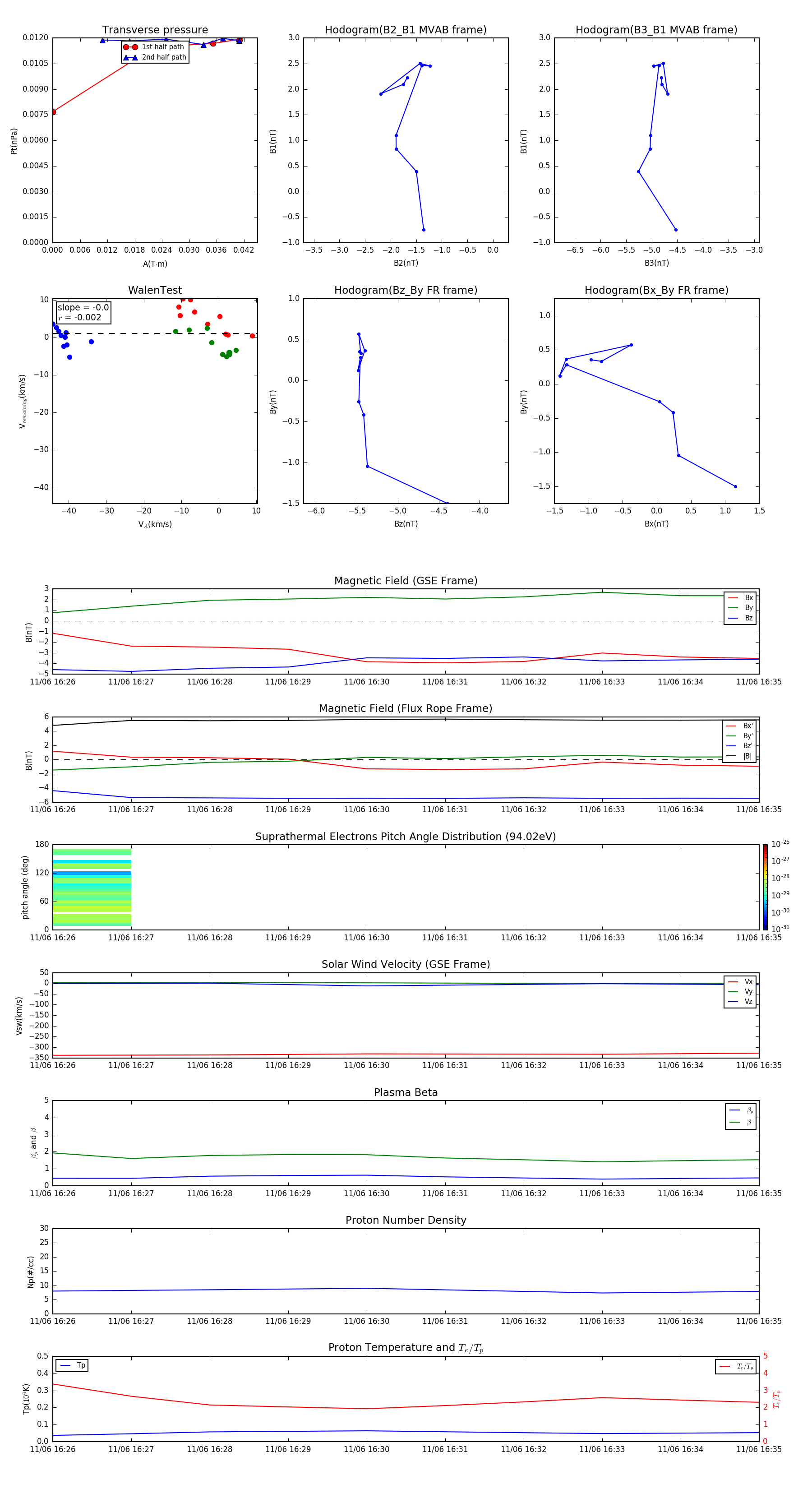Click the 'Pt(nPa)' y-axis label

(14, 141)
